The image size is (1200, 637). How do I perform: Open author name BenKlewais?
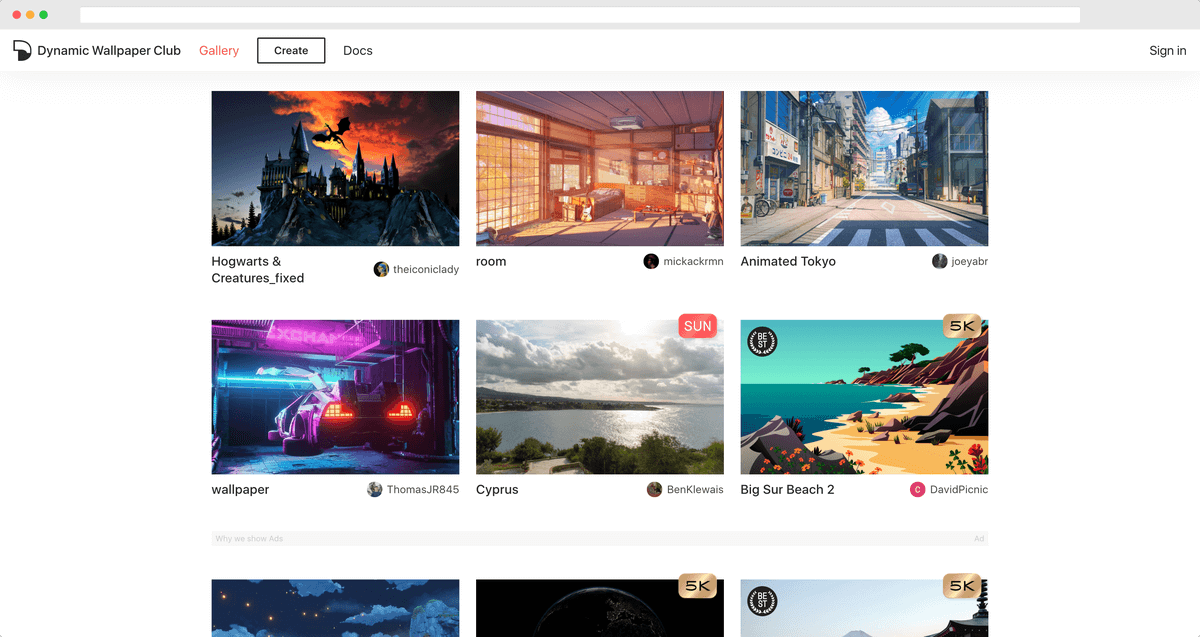pos(695,489)
